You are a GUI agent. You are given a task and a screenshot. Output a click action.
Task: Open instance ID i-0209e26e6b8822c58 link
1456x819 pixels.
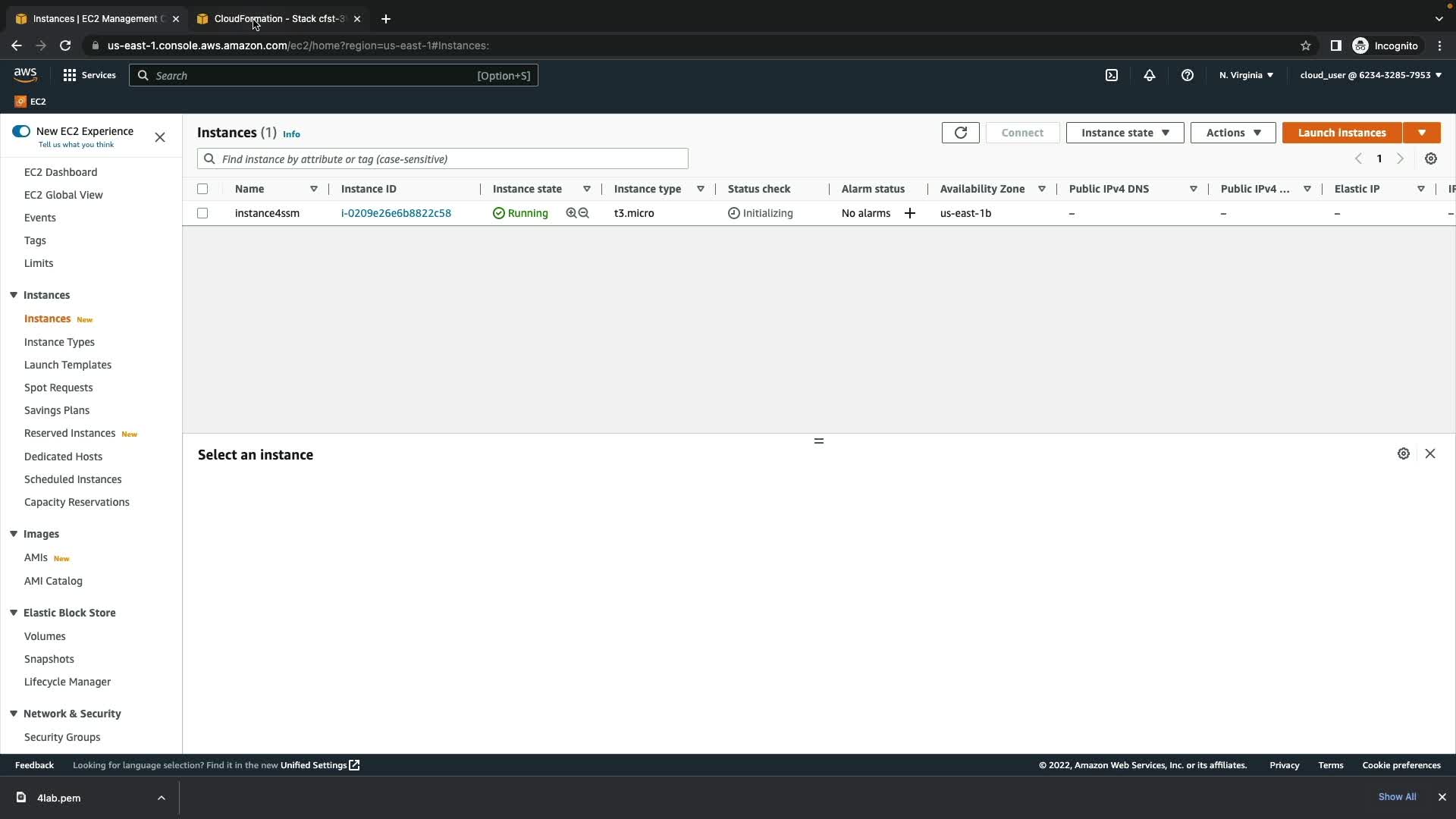[396, 213]
